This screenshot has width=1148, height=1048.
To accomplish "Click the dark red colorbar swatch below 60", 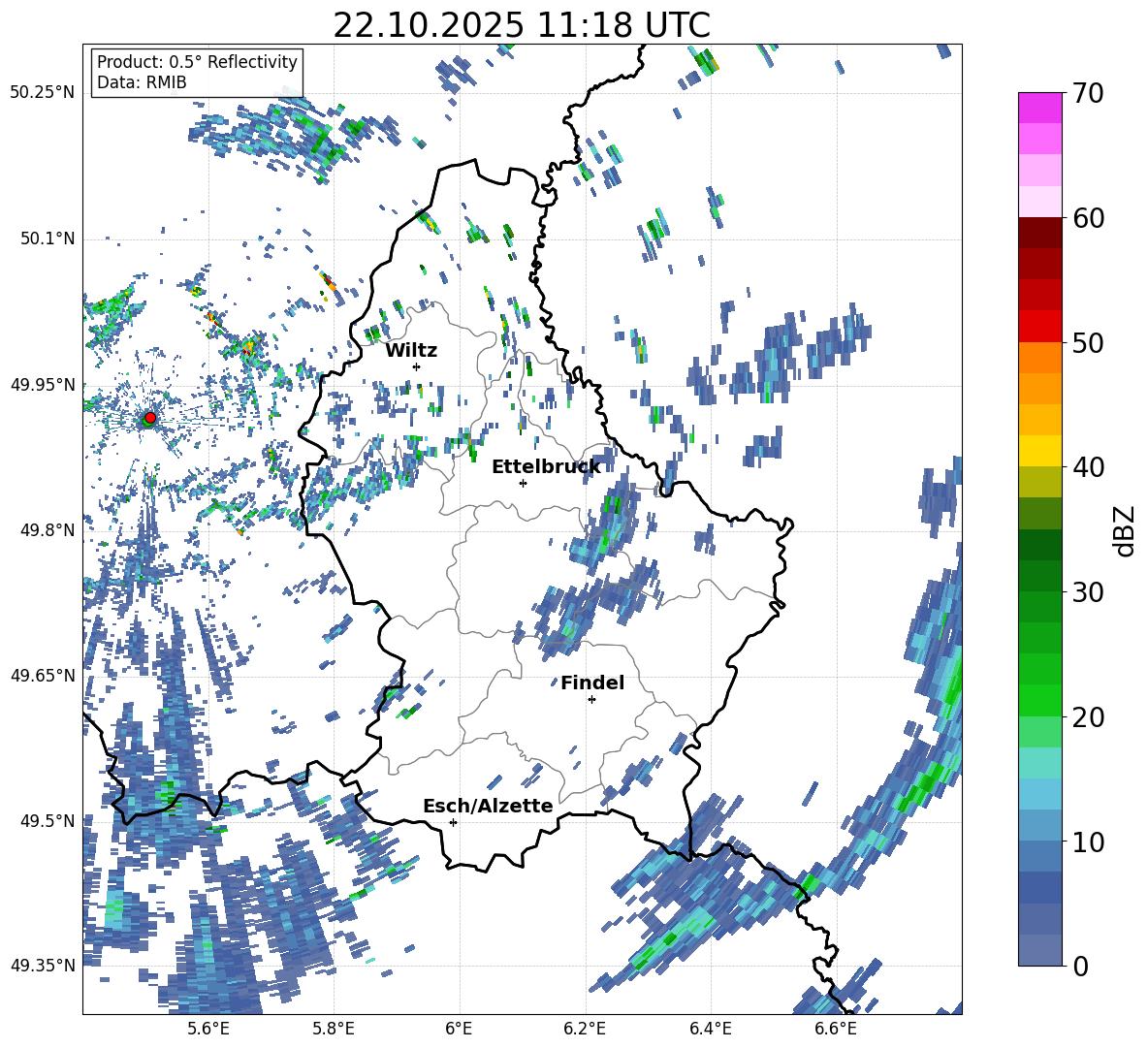I will tap(1040, 233).
